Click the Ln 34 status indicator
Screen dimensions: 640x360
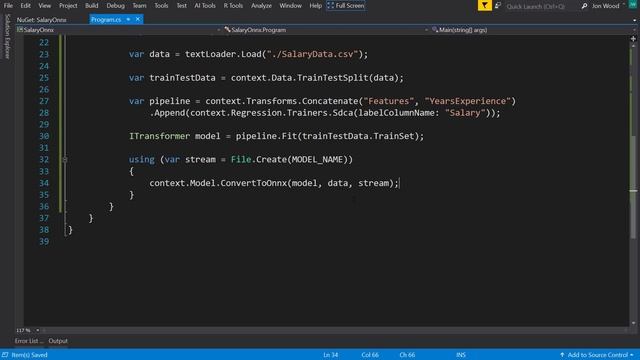331,355
